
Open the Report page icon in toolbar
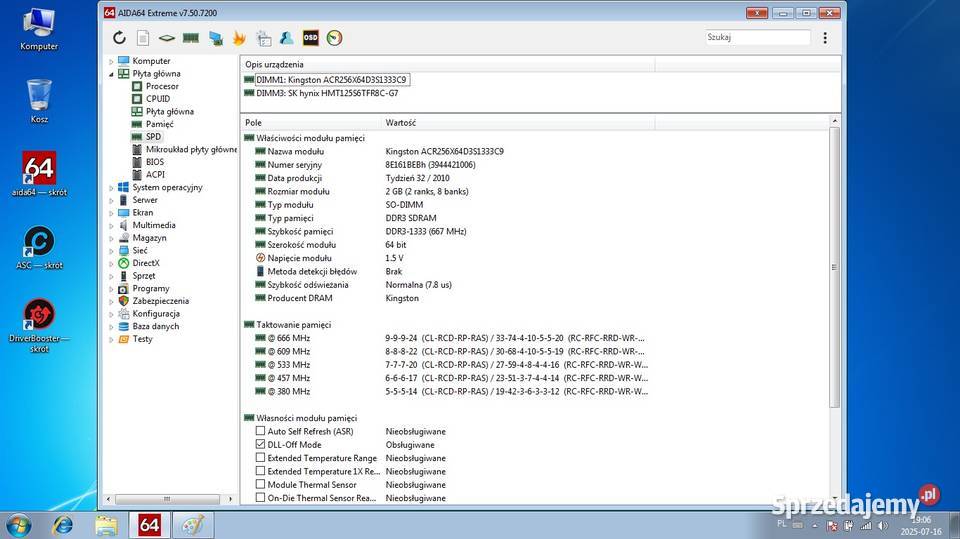click(143, 38)
